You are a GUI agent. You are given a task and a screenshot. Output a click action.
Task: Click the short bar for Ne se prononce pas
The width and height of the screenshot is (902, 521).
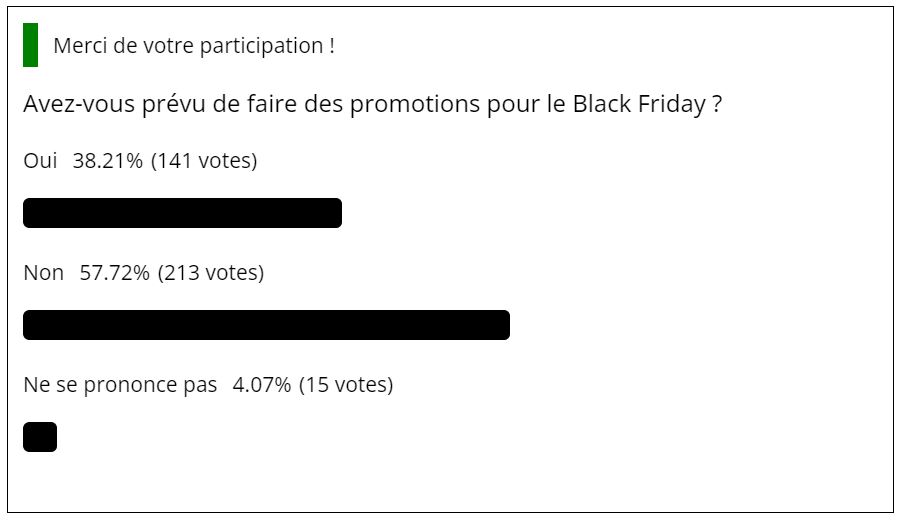pos(40,437)
